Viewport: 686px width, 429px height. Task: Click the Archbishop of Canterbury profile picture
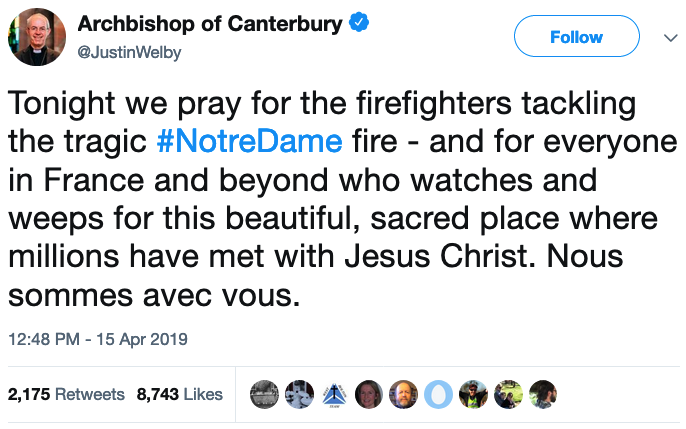pyautogui.click(x=33, y=36)
